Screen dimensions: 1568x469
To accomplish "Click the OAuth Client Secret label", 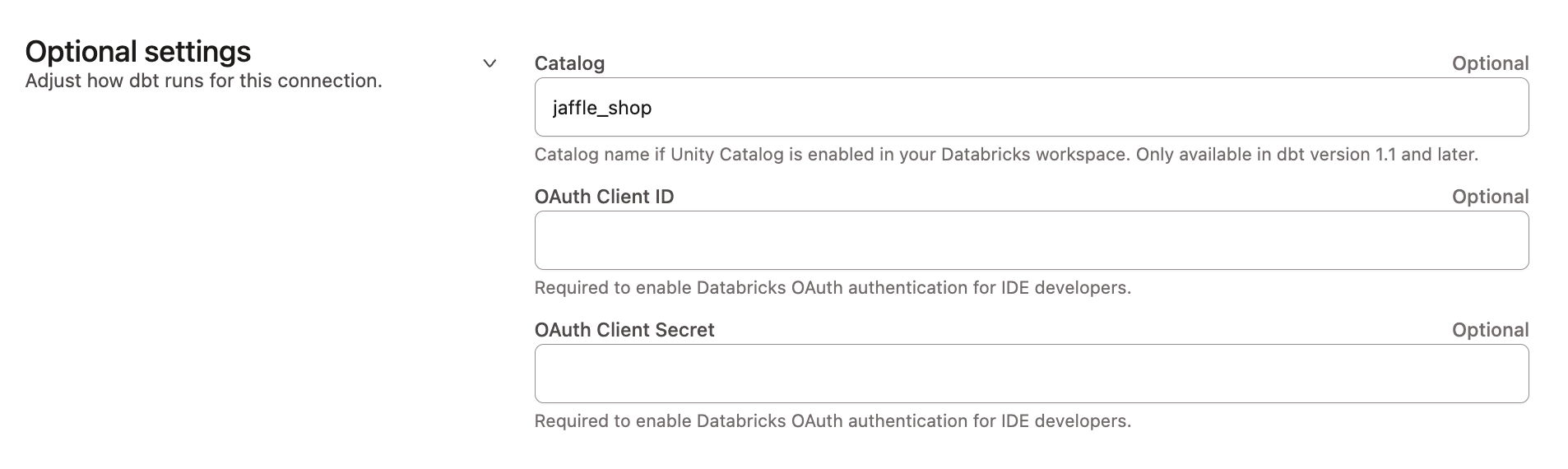I will click(624, 330).
